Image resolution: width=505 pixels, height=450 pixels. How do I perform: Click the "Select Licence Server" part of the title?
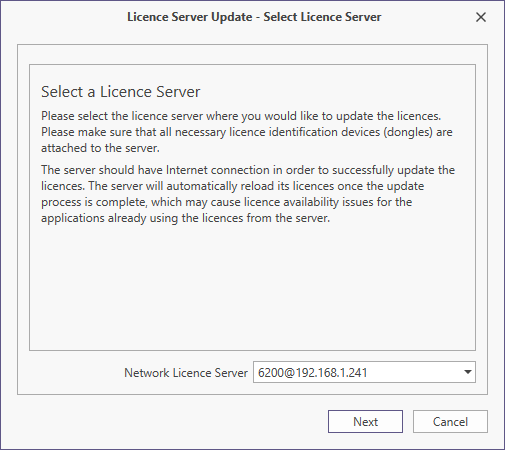pos(322,17)
